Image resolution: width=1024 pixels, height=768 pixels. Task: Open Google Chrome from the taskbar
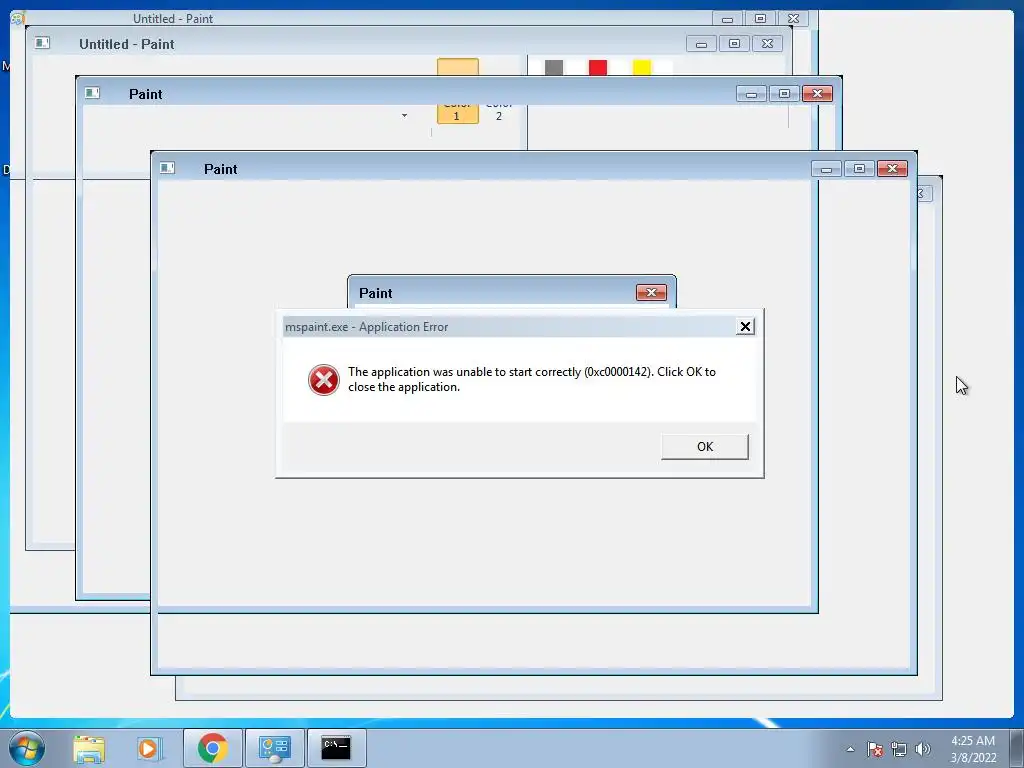pos(212,748)
